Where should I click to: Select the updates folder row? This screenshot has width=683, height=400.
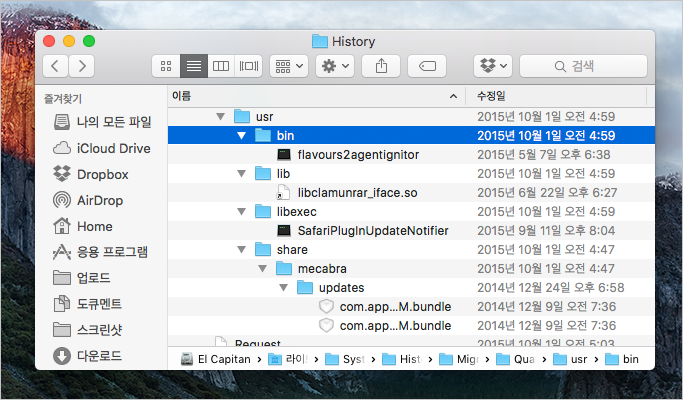pyautogui.click(x=411, y=288)
